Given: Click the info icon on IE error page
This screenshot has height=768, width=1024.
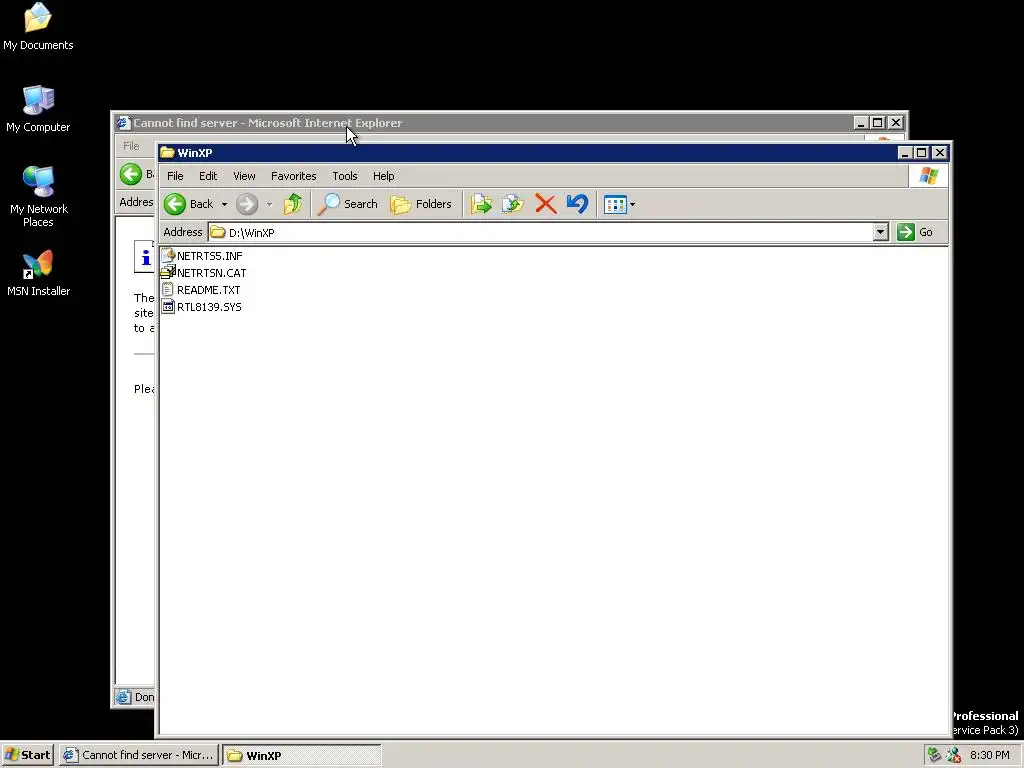Looking at the screenshot, I should [144, 257].
